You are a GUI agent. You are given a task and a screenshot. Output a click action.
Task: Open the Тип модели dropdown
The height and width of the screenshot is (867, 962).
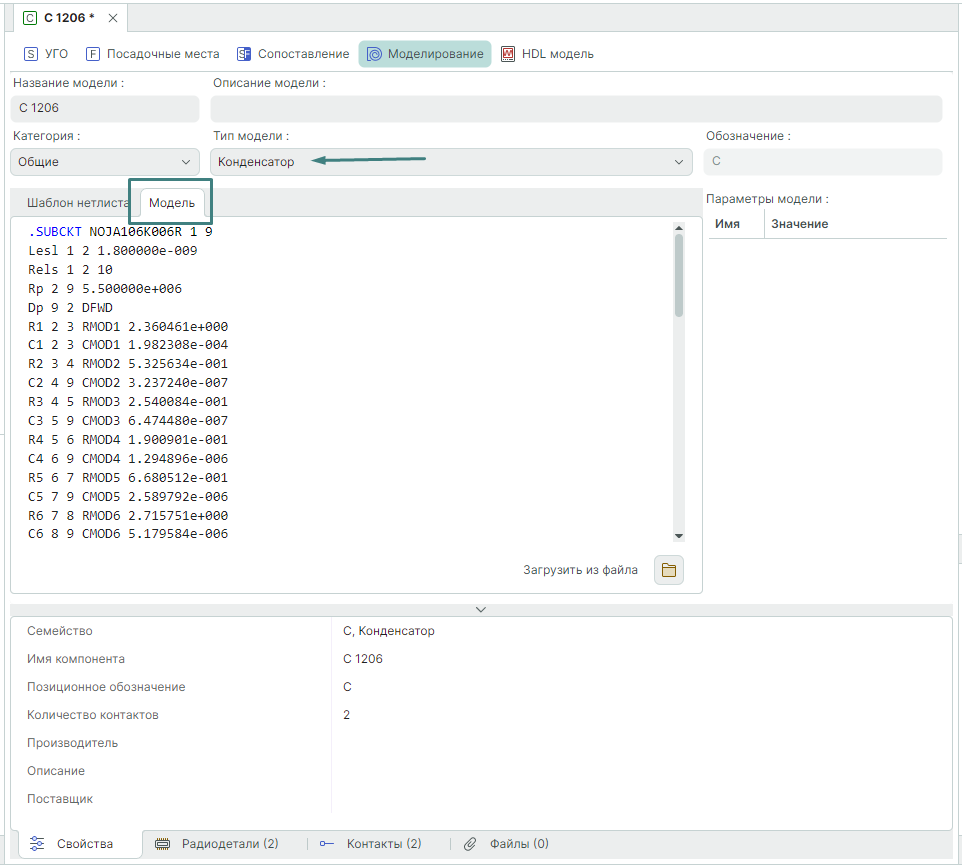[x=450, y=162]
